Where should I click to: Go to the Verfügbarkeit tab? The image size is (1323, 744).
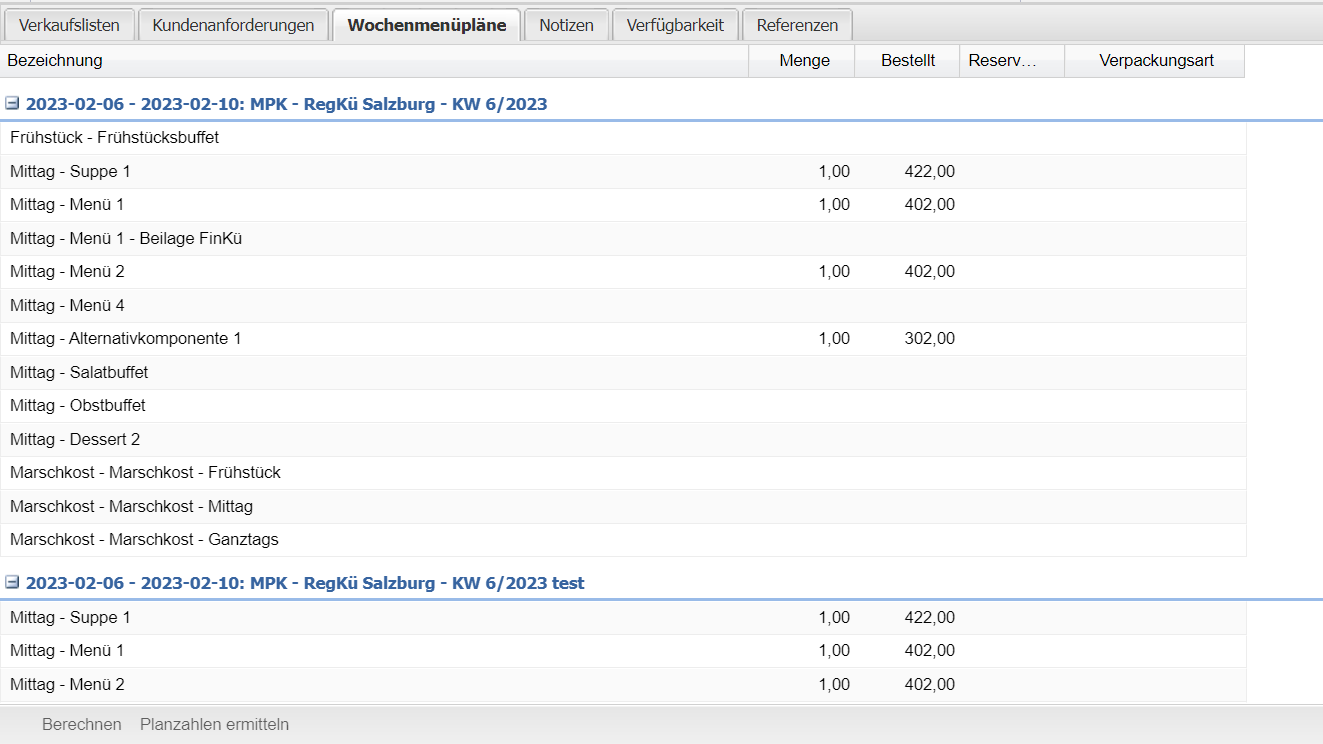(x=675, y=25)
